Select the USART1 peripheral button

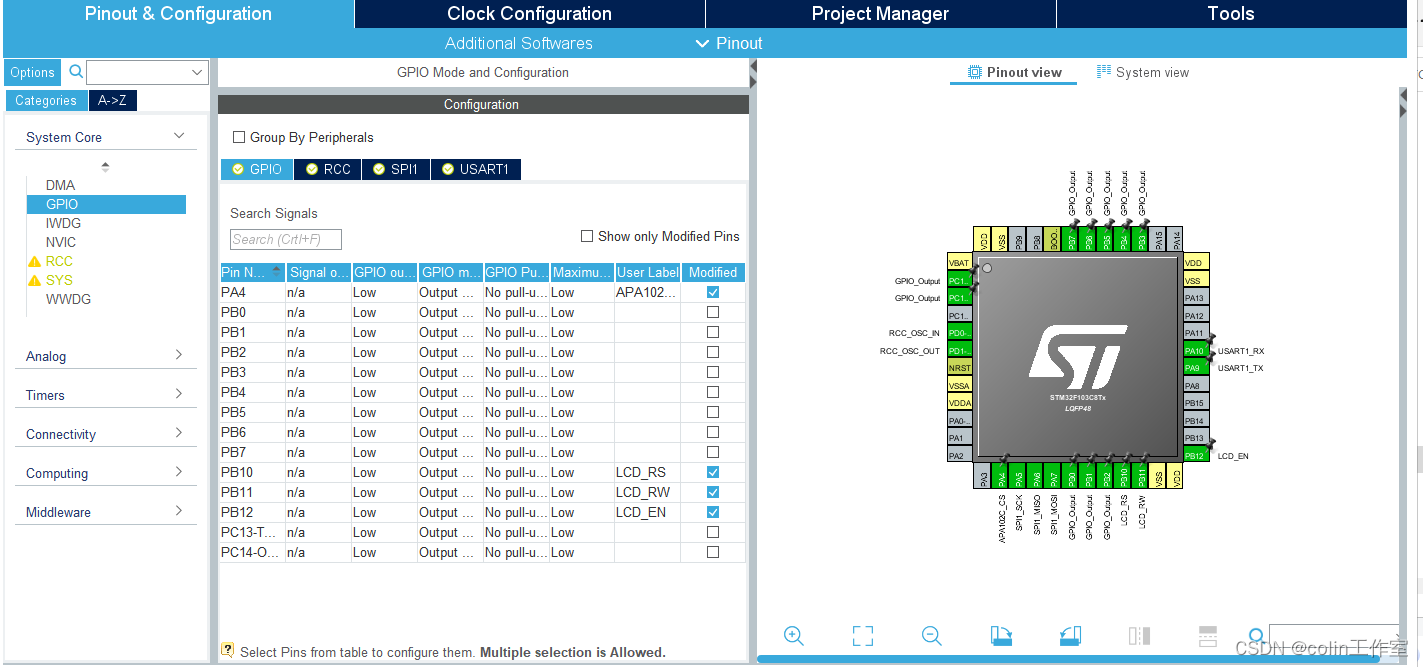[x=475, y=169]
